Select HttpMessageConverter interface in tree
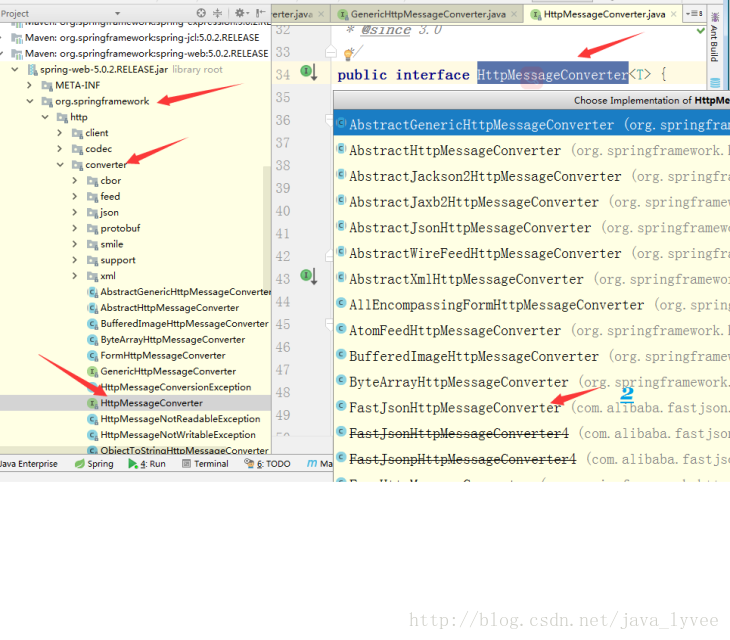The image size is (730, 640). tap(151, 403)
